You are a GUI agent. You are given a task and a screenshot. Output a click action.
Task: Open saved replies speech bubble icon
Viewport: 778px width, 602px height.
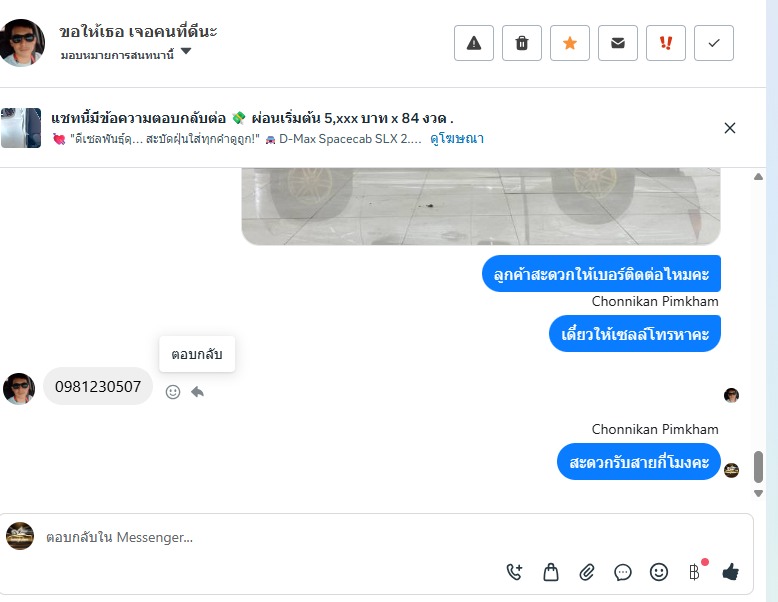click(623, 572)
